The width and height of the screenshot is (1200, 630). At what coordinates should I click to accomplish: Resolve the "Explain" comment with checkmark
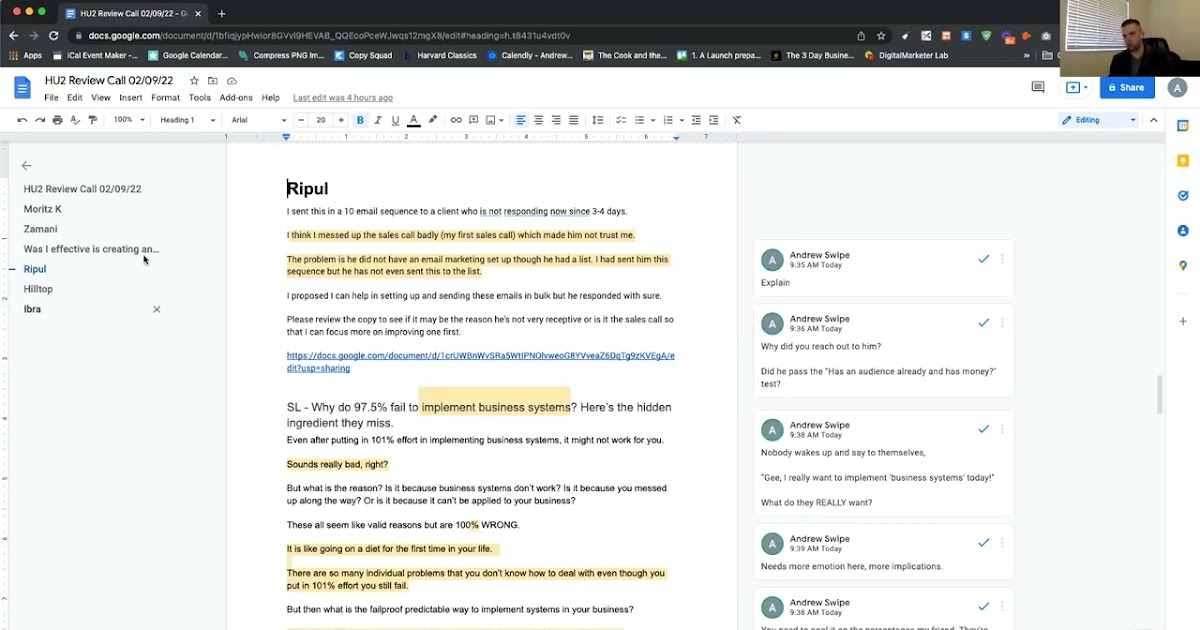tap(983, 259)
